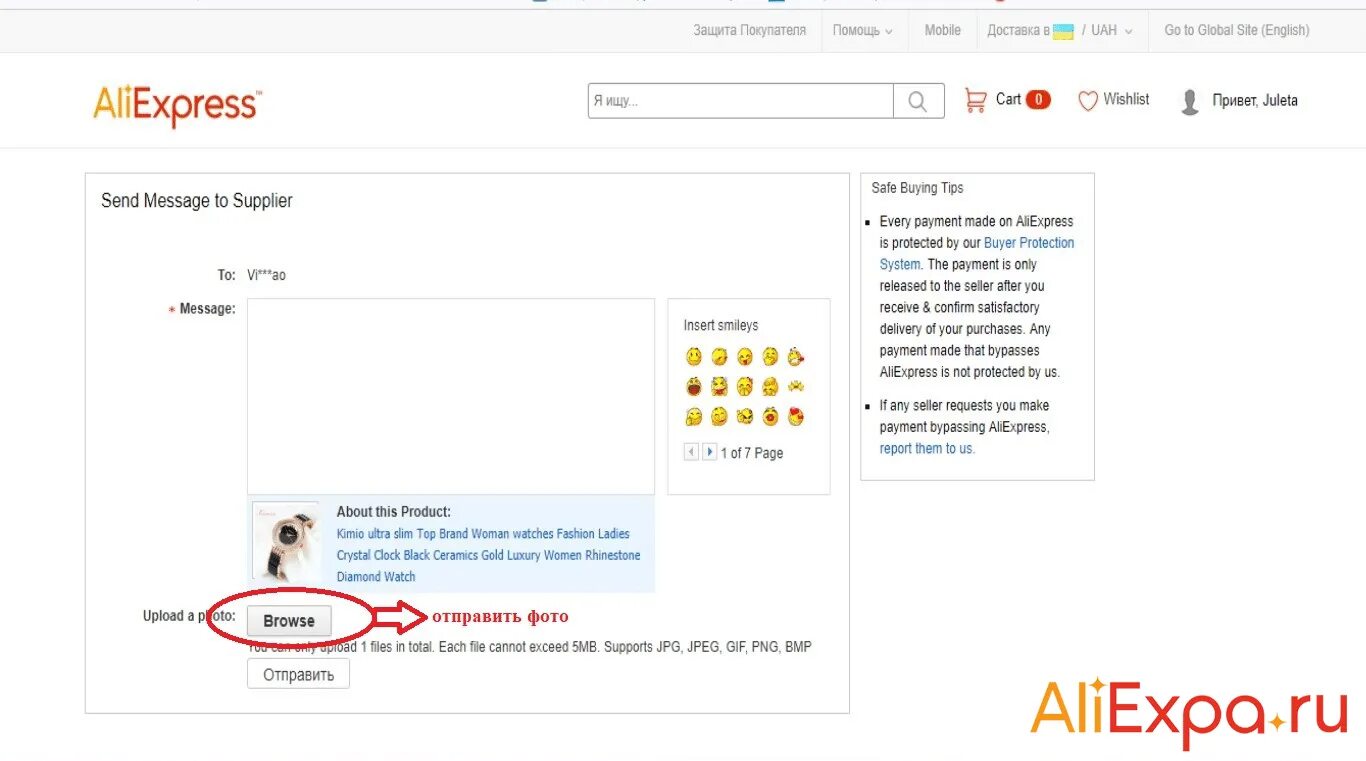Insert the plain smiling face smiley

coord(694,356)
